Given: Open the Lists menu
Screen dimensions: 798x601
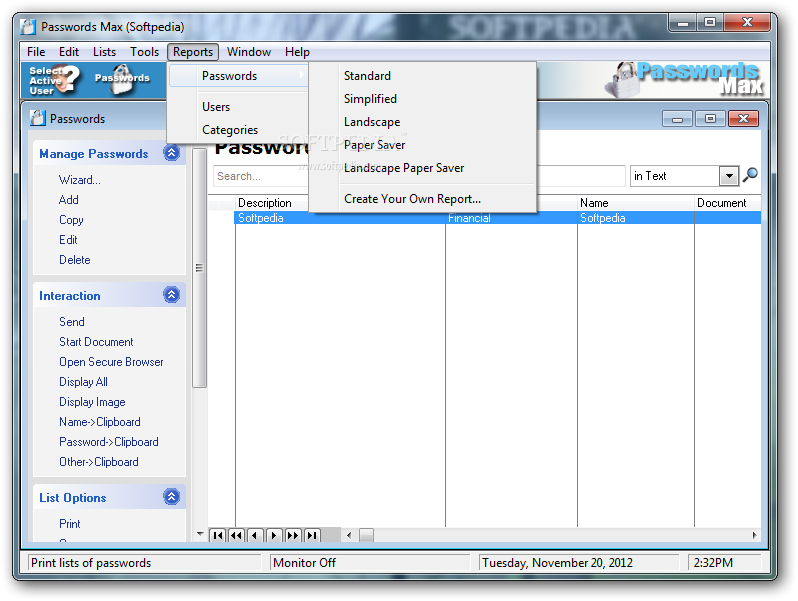Looking at the screenshot, I should pyautogui.click(x=104, y=52).
